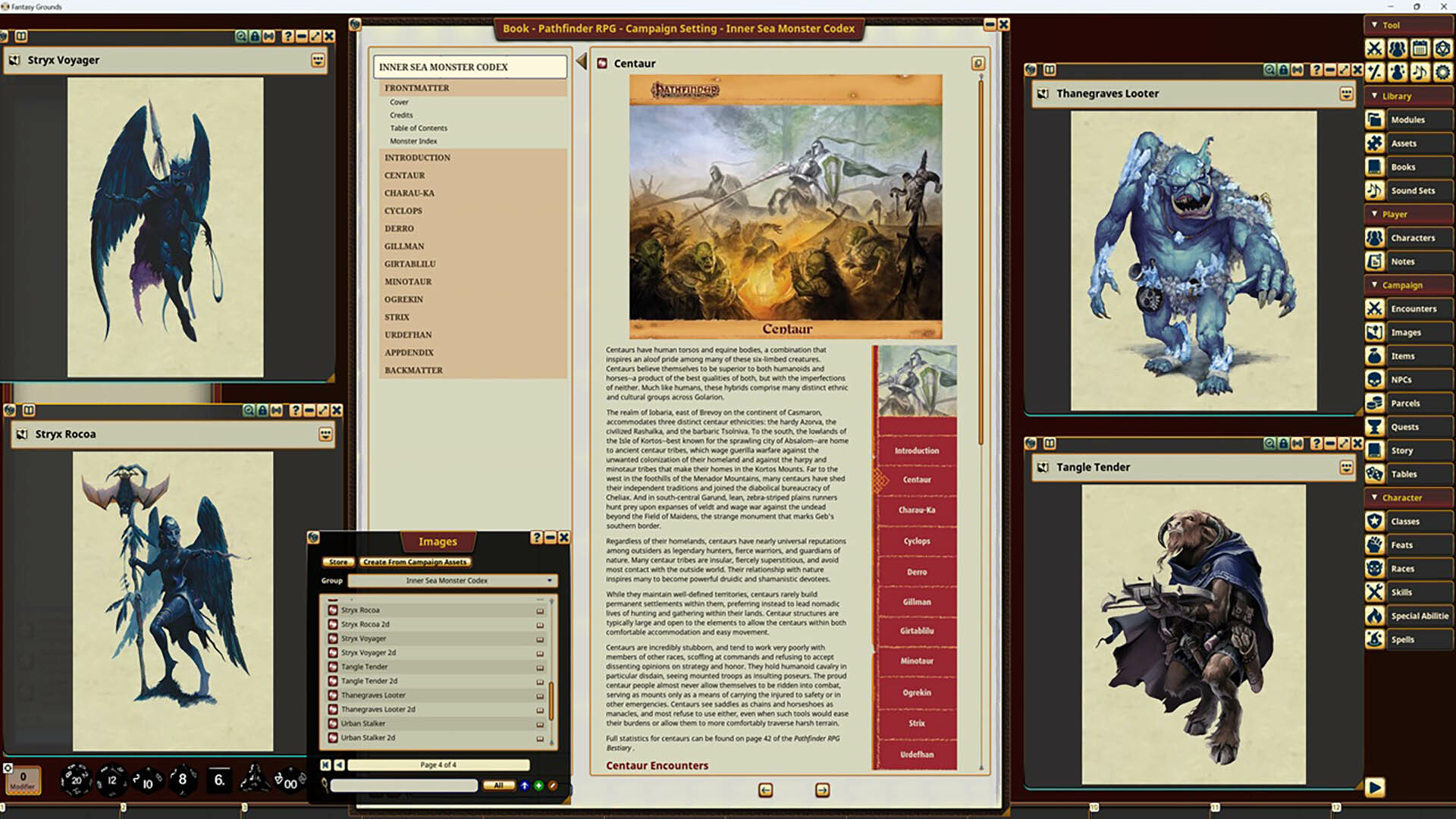Click the music notes sound tool icon
Viewport: 1456px width, 819px height.
[1420, 72]
